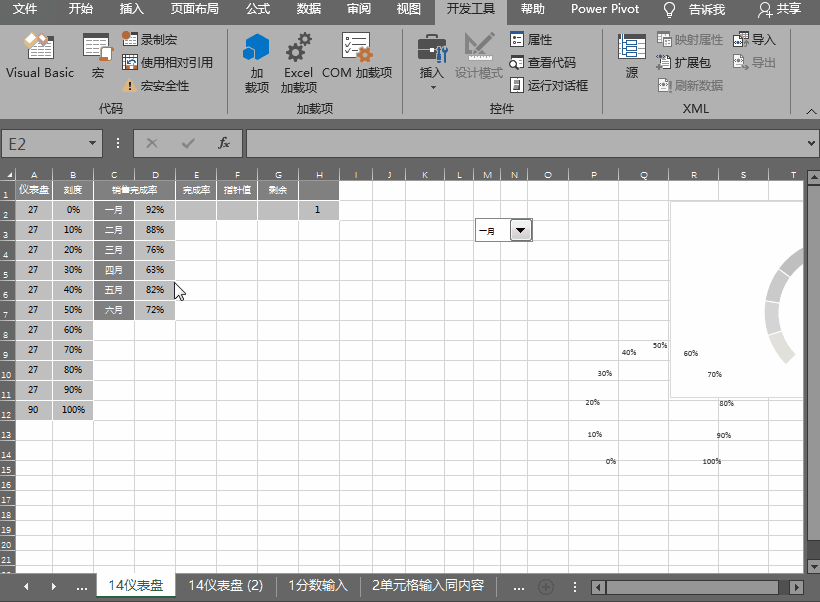Switch to the 帮助 help tab
820x602 pixels.
pos(533,9)
